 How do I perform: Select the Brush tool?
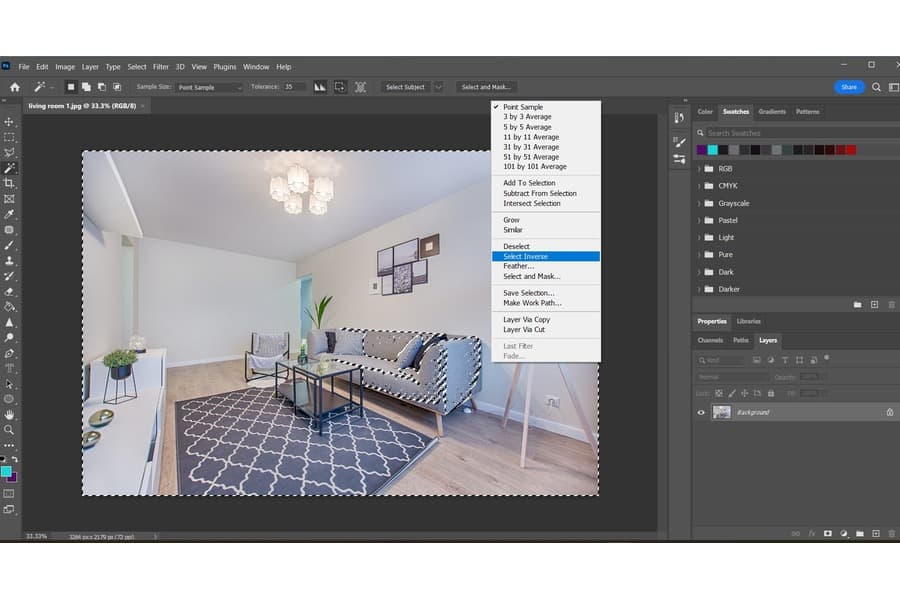click(9, 245)
